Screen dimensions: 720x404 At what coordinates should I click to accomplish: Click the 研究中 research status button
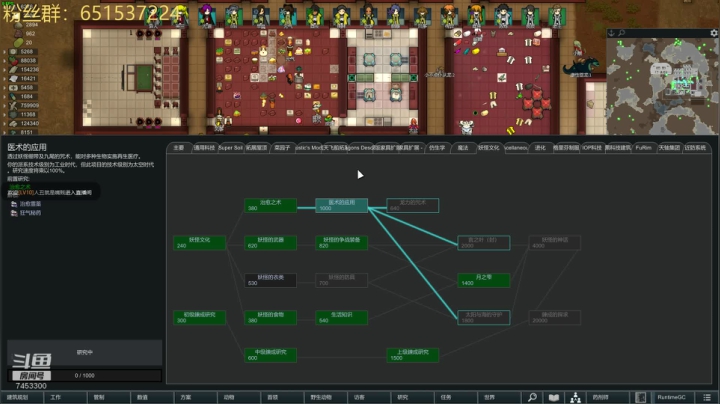click(84, 353)
